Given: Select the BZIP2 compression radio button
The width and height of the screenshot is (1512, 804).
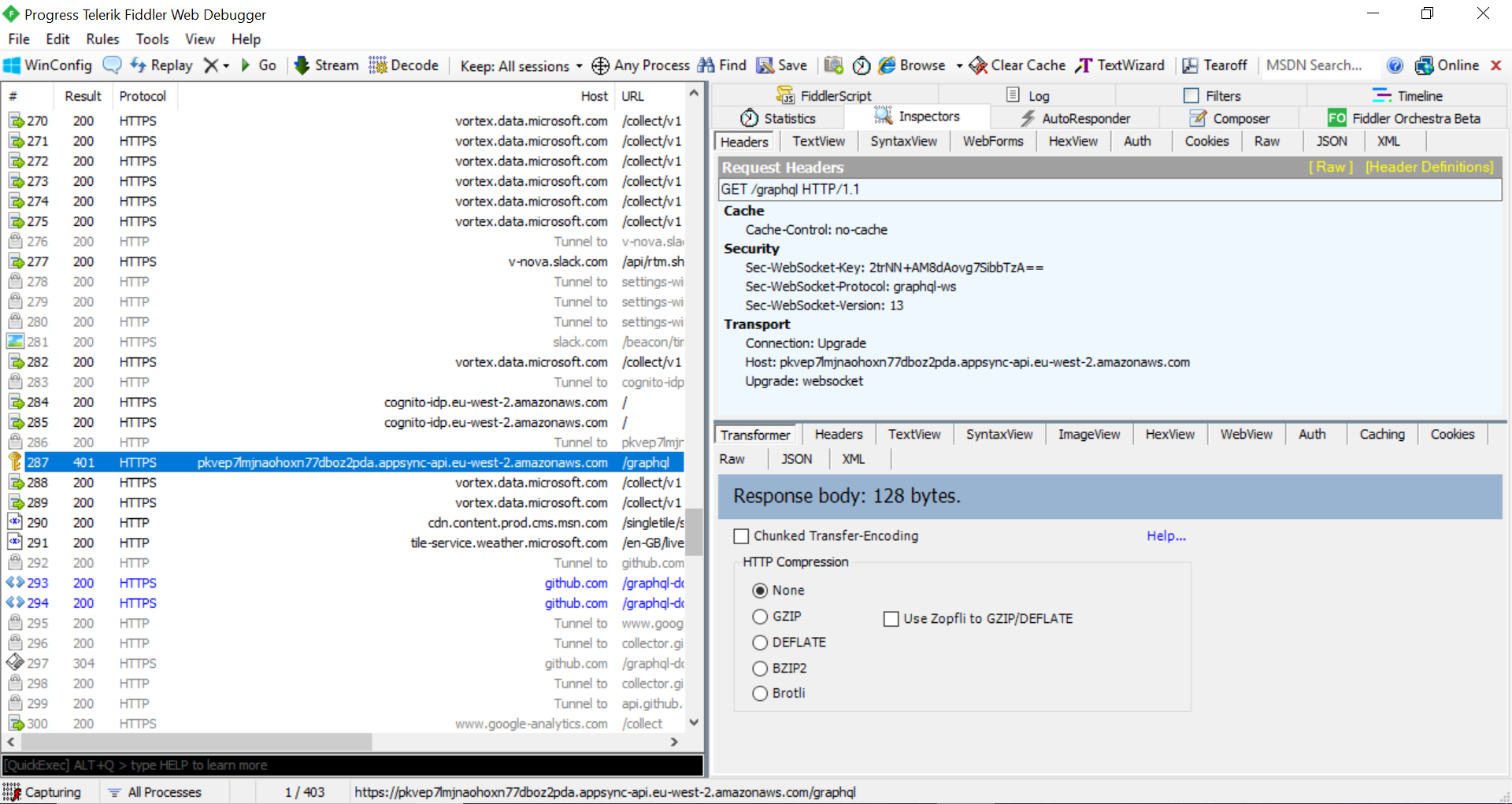Looking at the screenshot, I should tap(761, 669).
